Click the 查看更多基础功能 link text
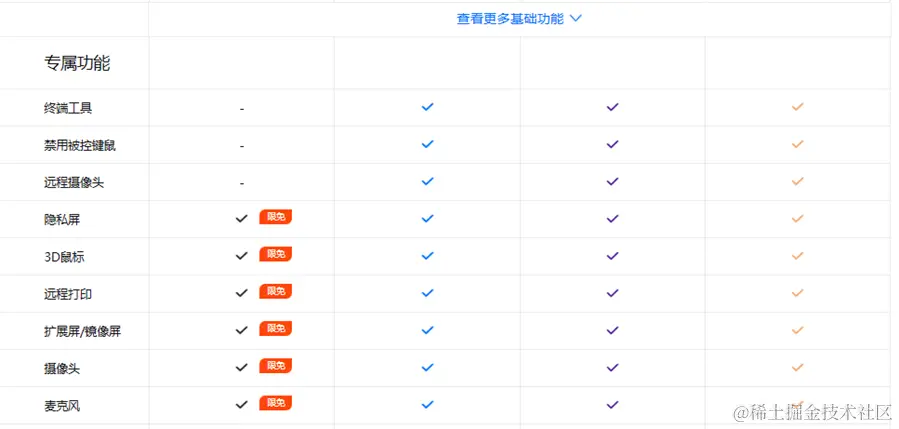The height and width of the screenshot is (429, 899). (510, 19)
